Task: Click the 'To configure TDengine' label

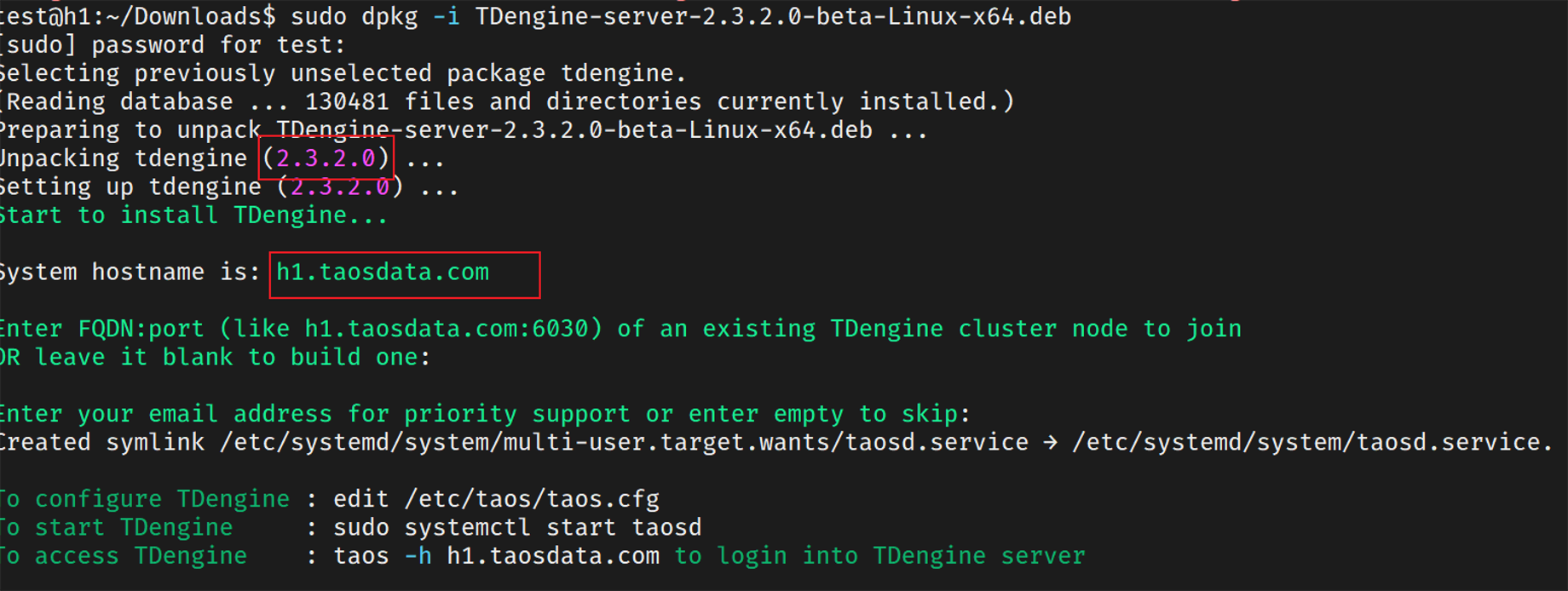Action: point(145,499)
